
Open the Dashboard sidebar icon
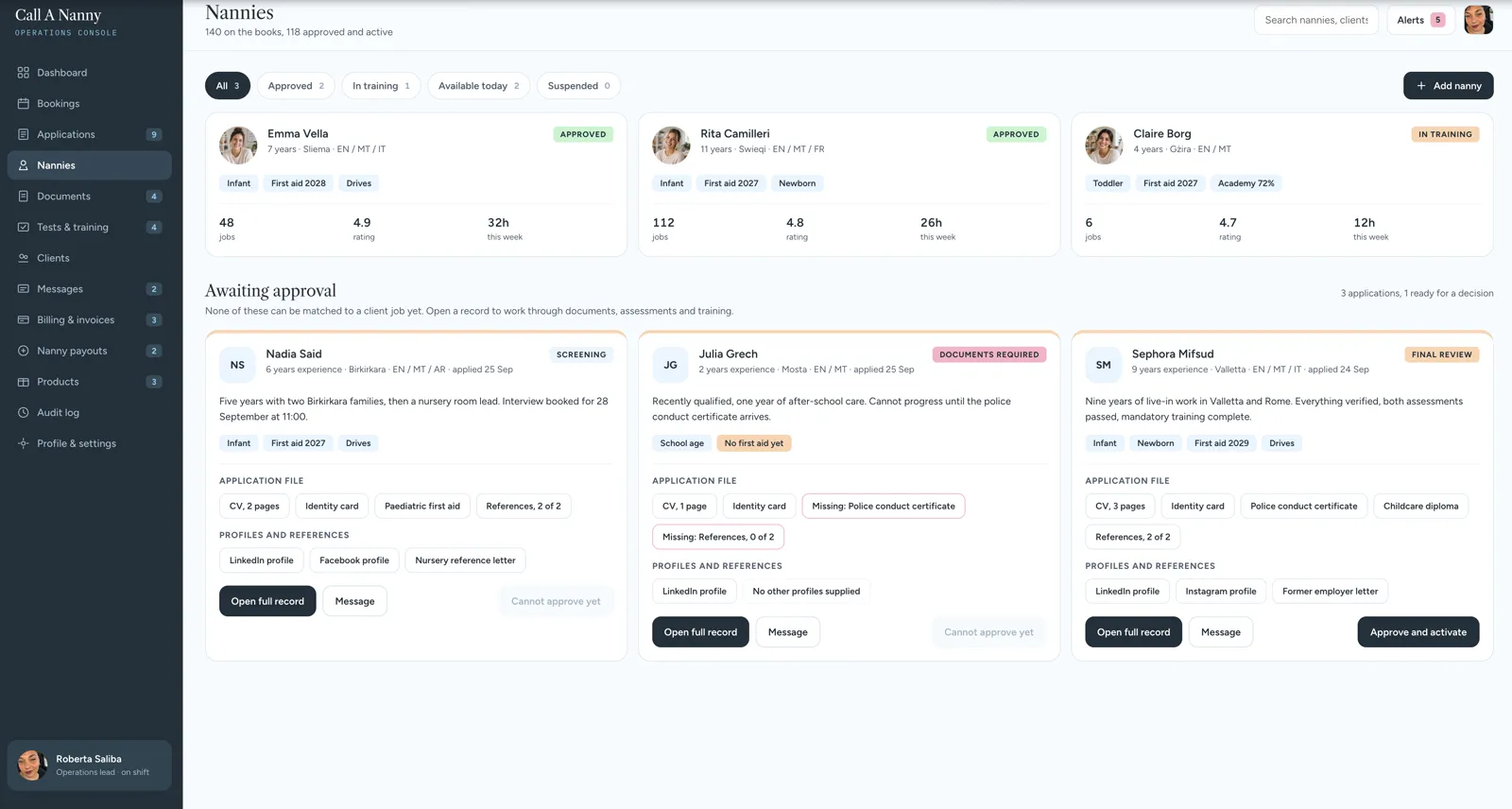point(24,73)
